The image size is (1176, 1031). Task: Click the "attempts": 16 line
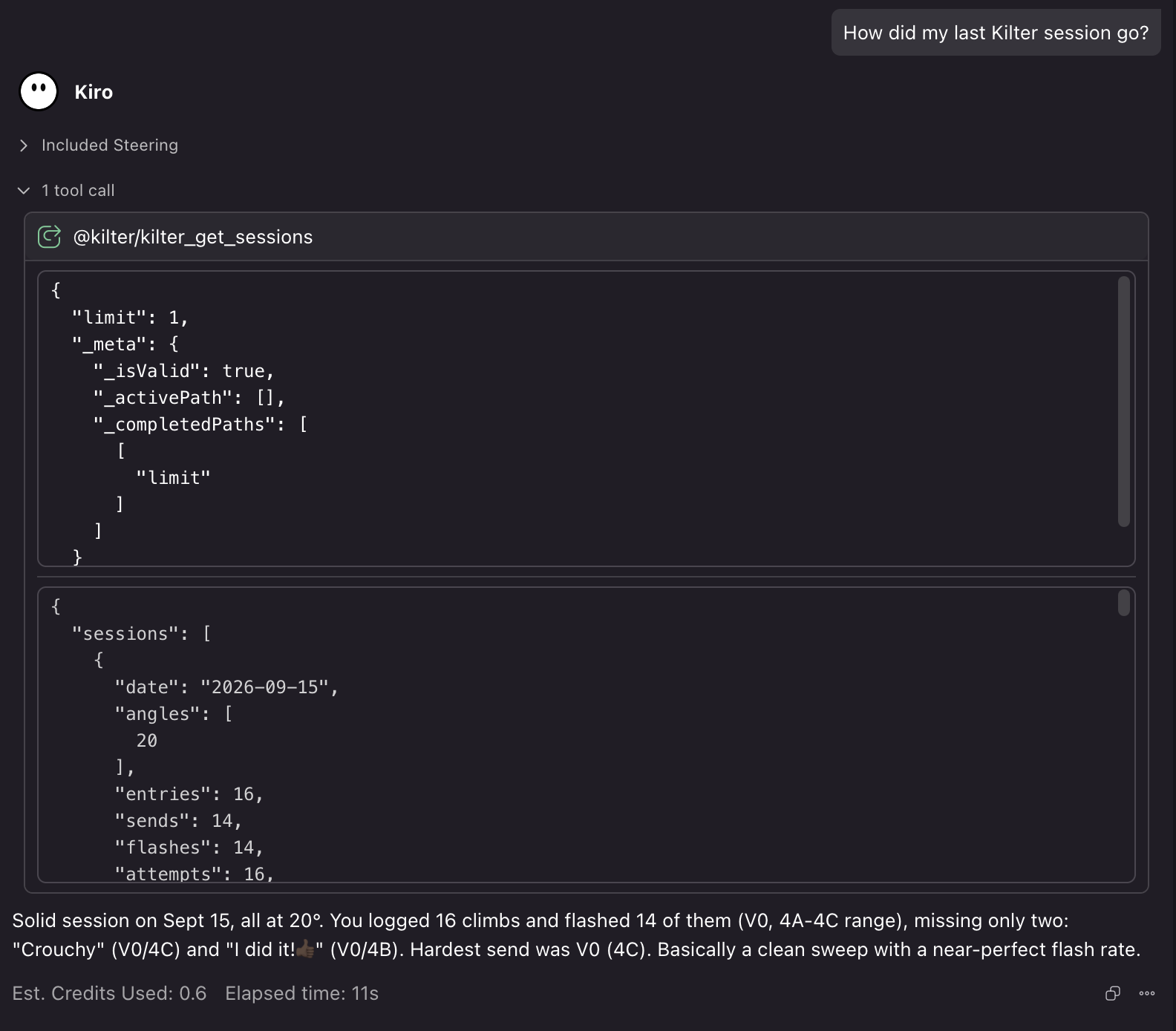(195, 873)
